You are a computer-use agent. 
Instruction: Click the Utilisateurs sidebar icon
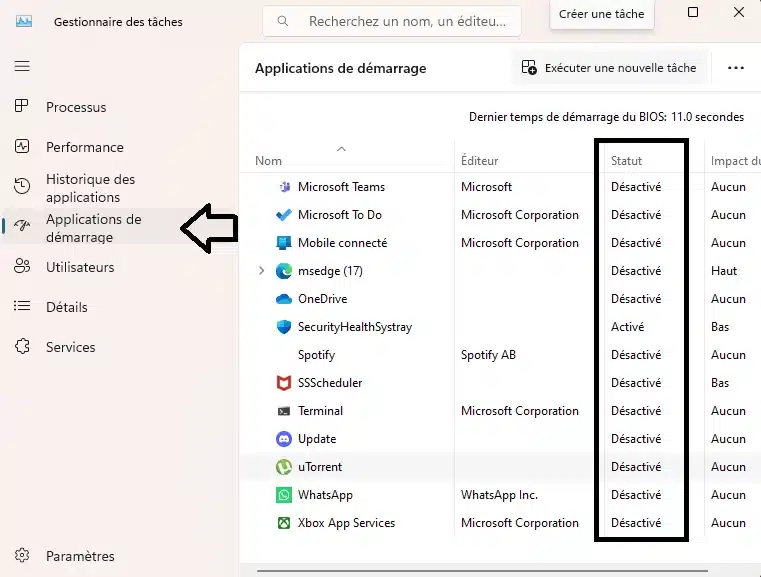point(22,266)
